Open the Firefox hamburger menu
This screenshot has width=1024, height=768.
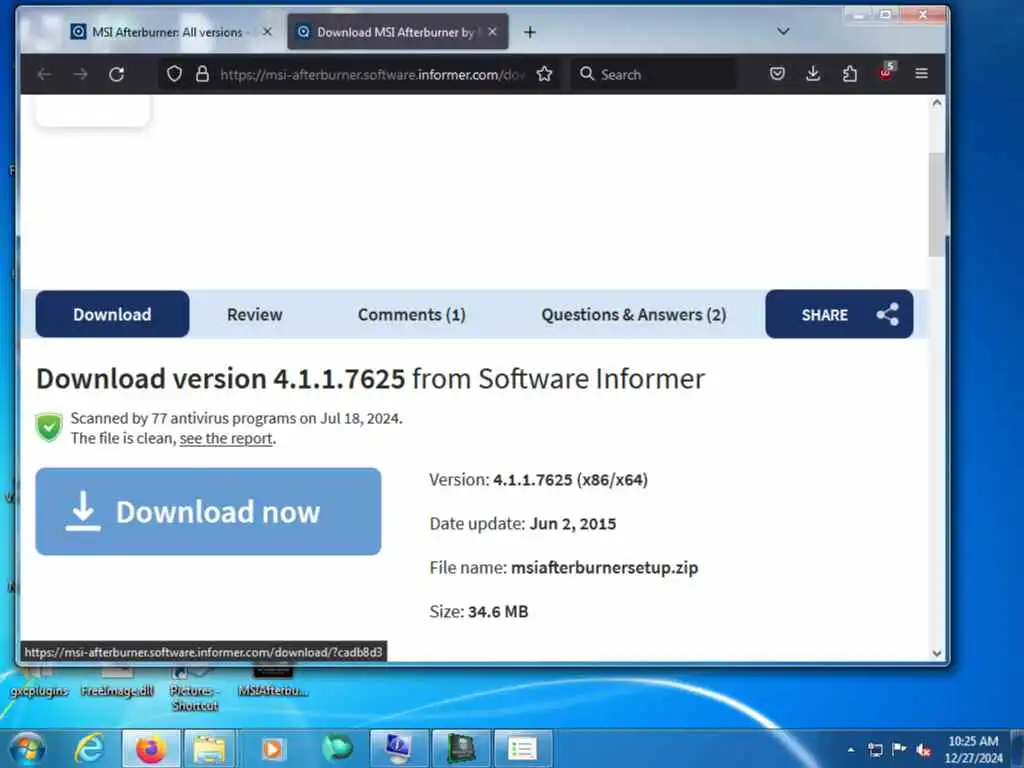(x=921, y=73)
